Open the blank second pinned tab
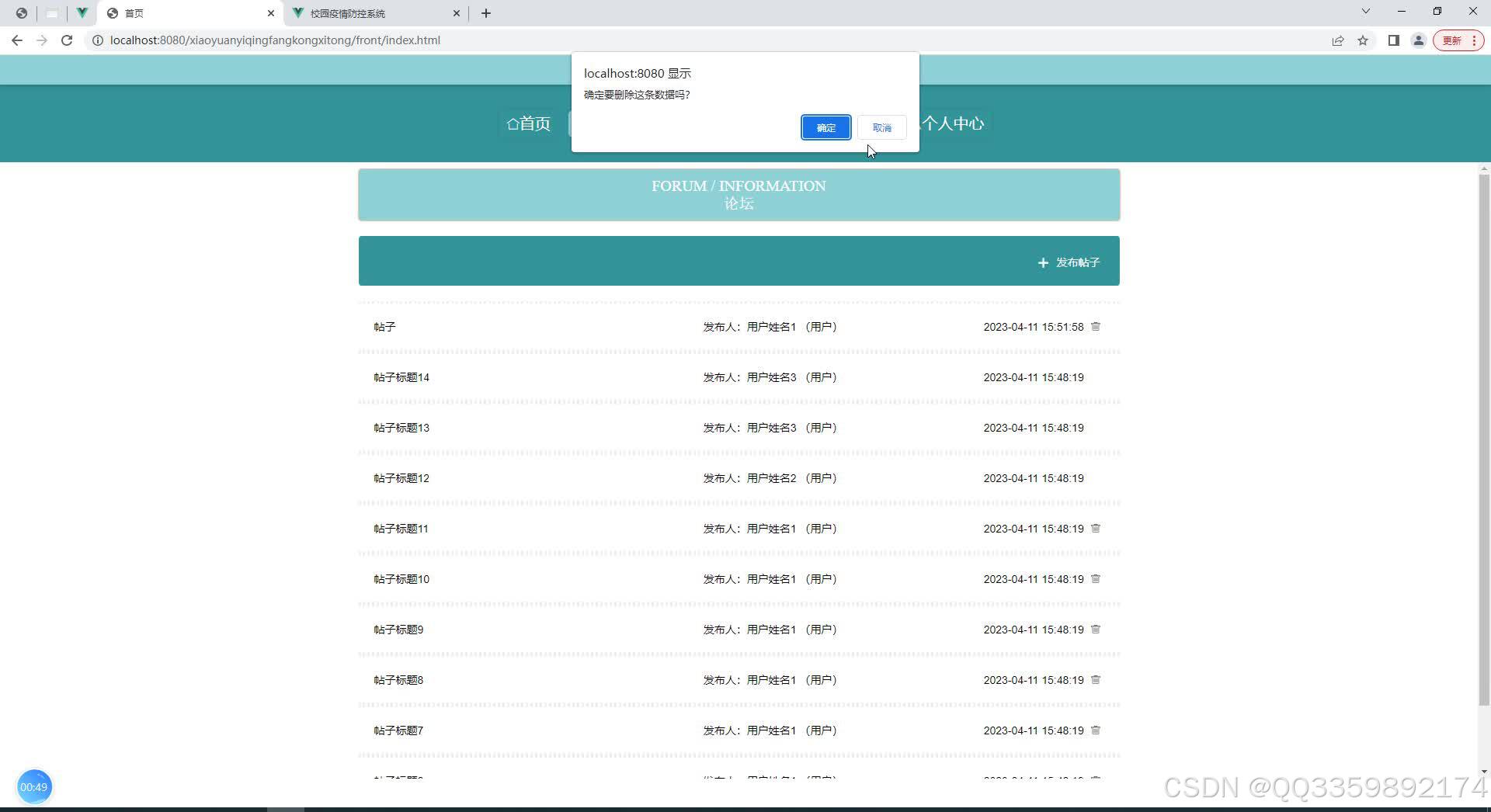This screenshot has height=812, width=1491. [x=52, y=13]
